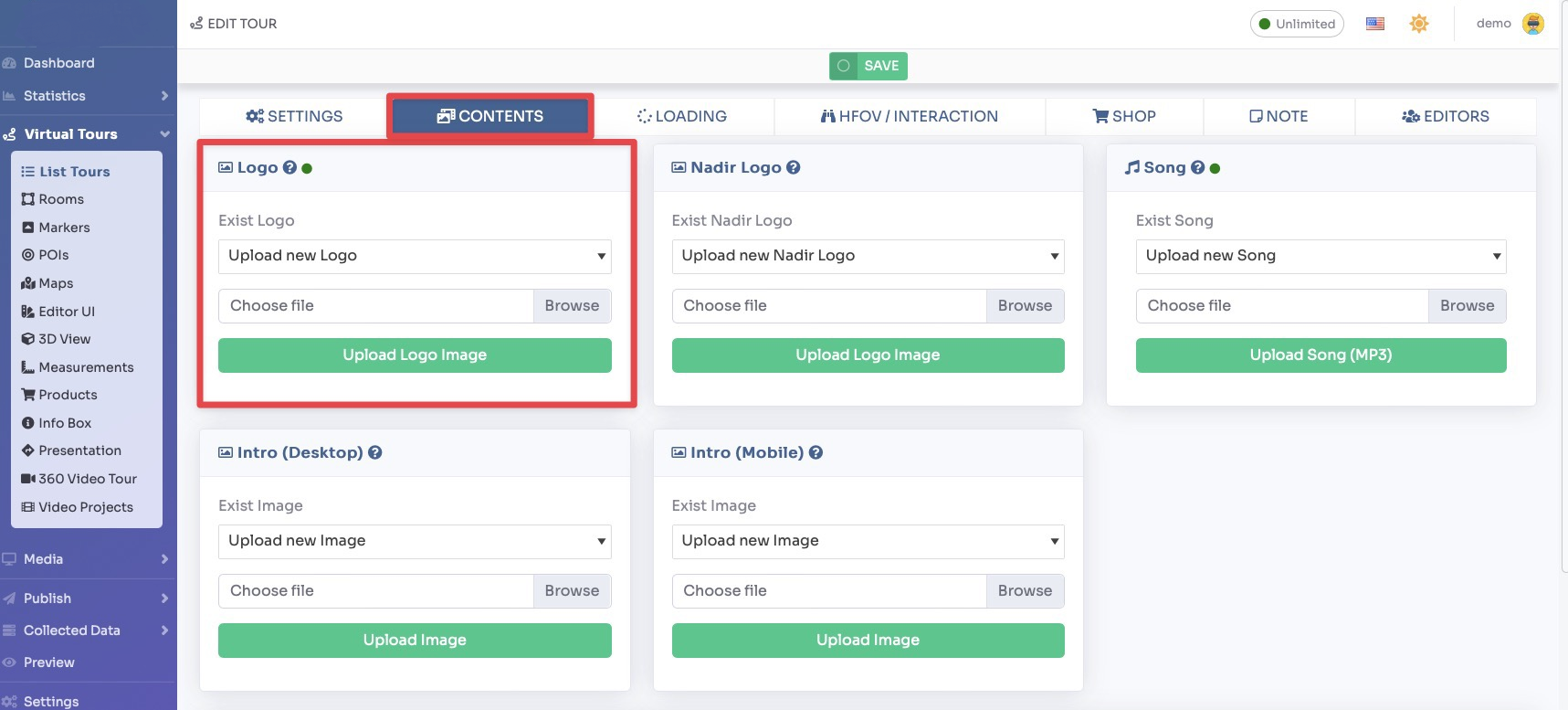
Task: Open the Exist Nadir Logo dropdown
Action: [868, 256]
